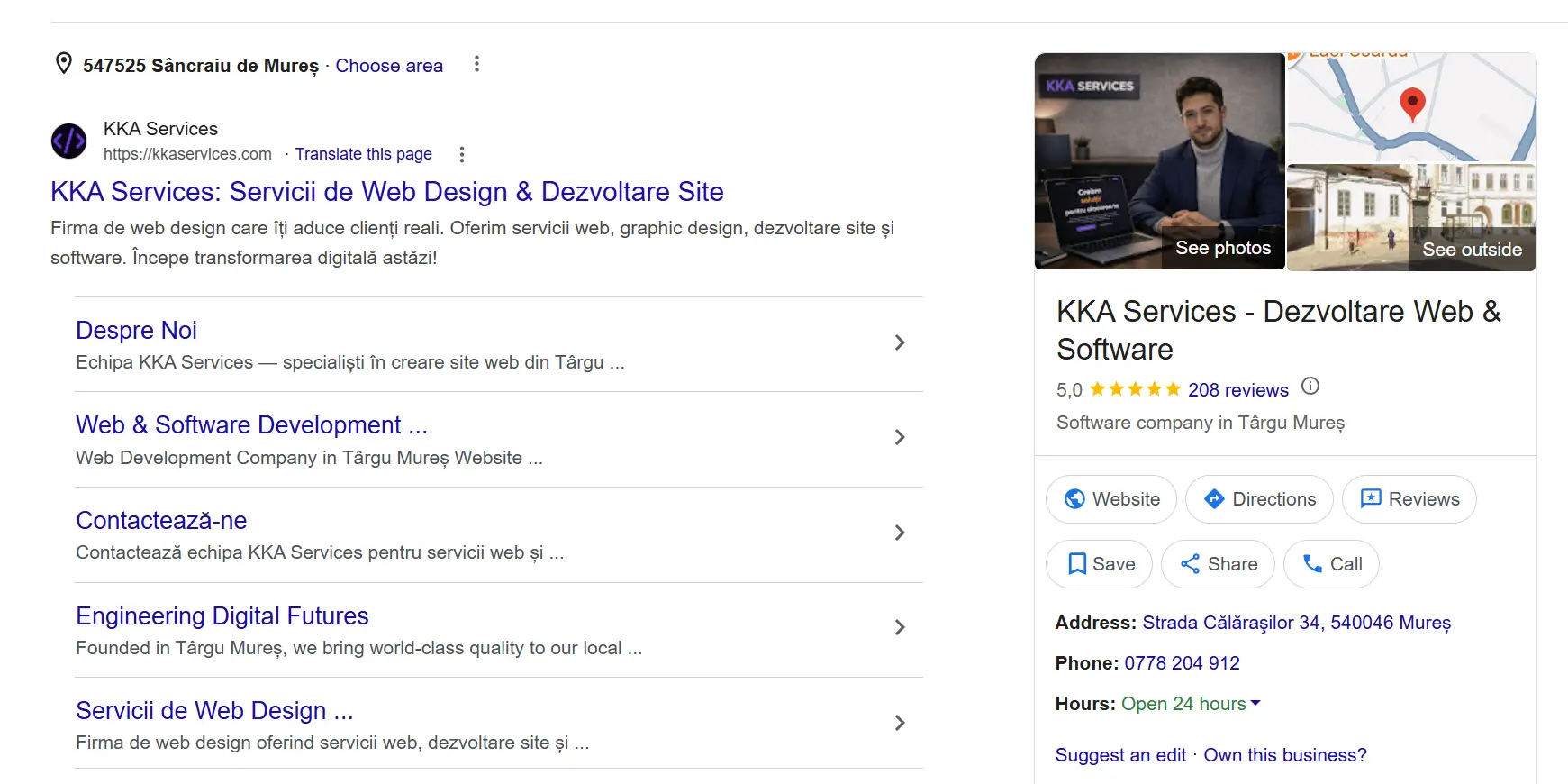Click the Choose area link
The width and height of the screenshot is (1568, 784).
coord(389,66)
